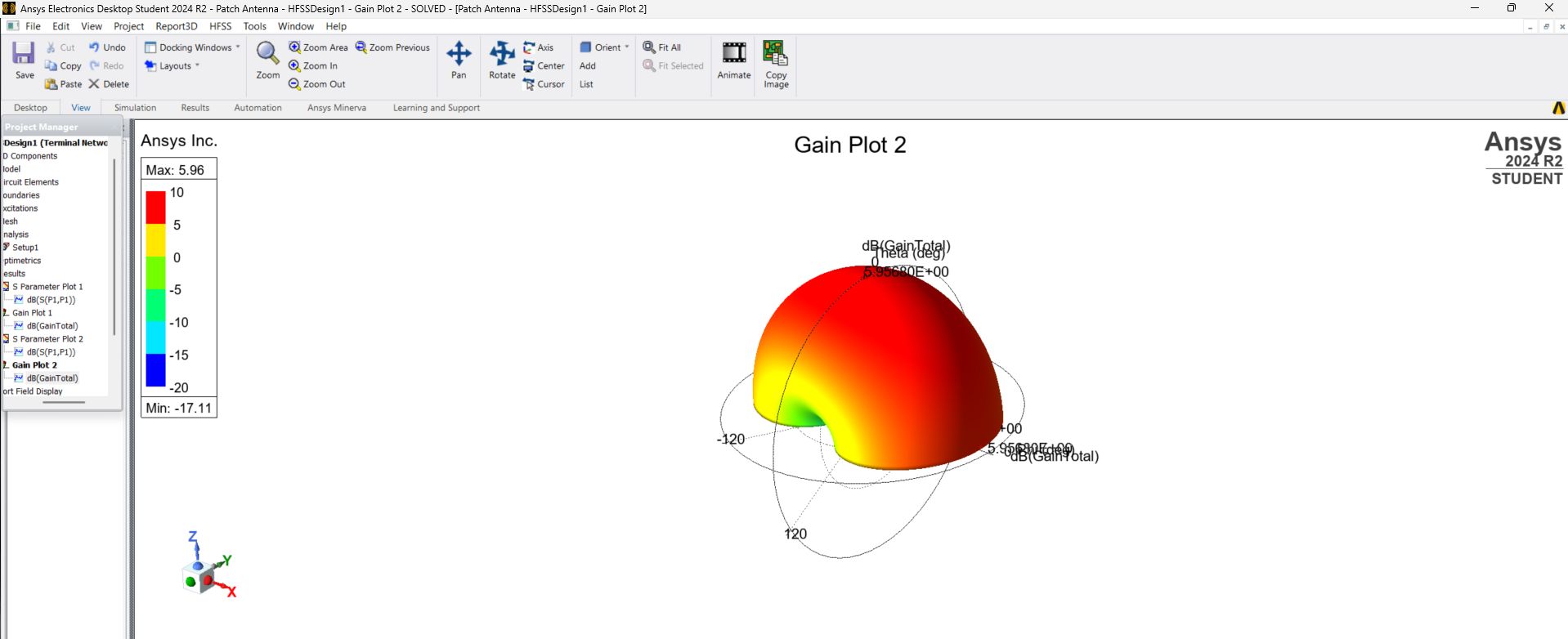The image size is (1568, 639).
Task: Choose Rotate about Cursor
Action: pos(544,84)
